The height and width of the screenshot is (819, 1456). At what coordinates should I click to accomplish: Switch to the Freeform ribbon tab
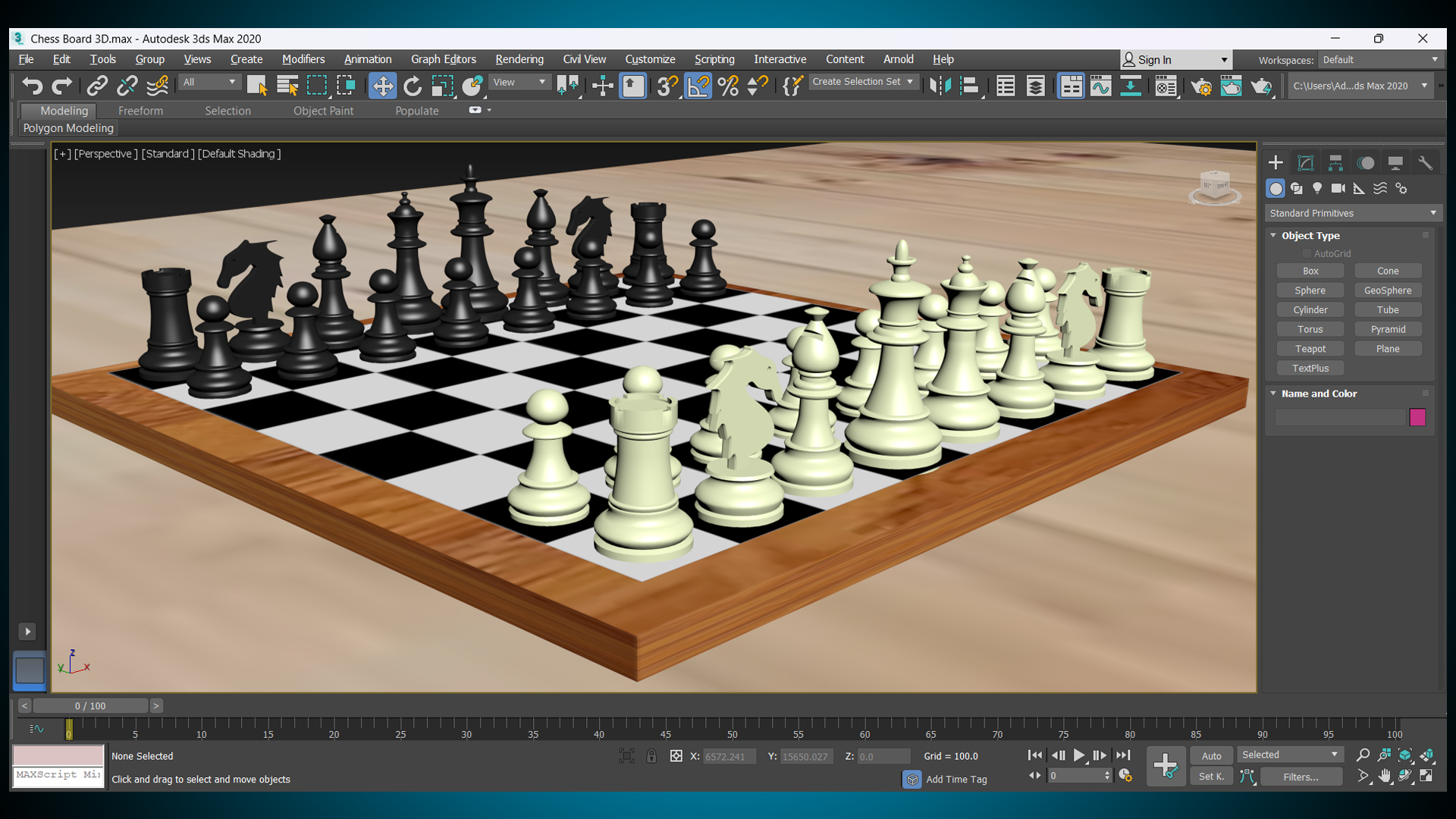(140, 111)
